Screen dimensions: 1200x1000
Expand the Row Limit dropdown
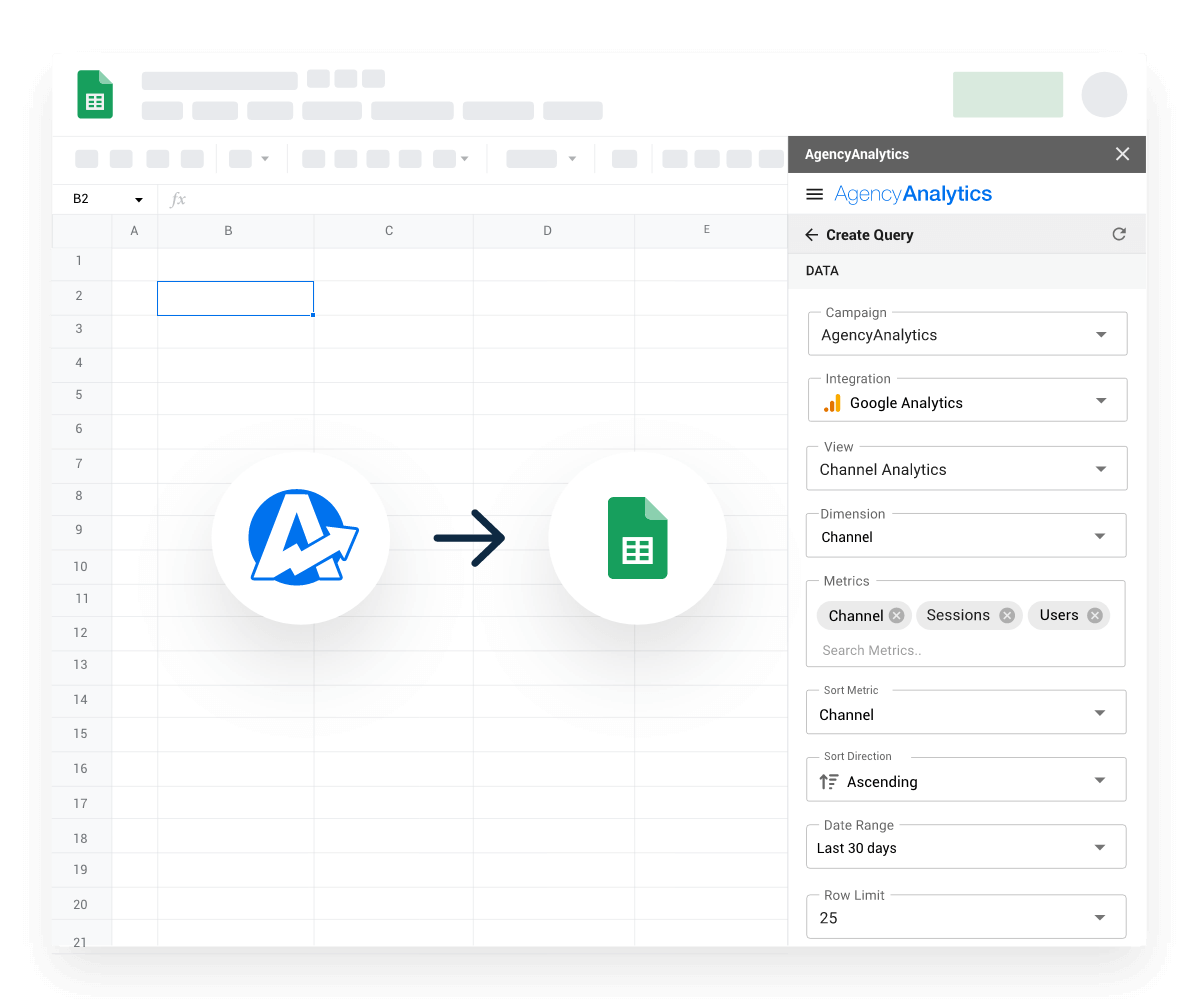pos(966,916)
